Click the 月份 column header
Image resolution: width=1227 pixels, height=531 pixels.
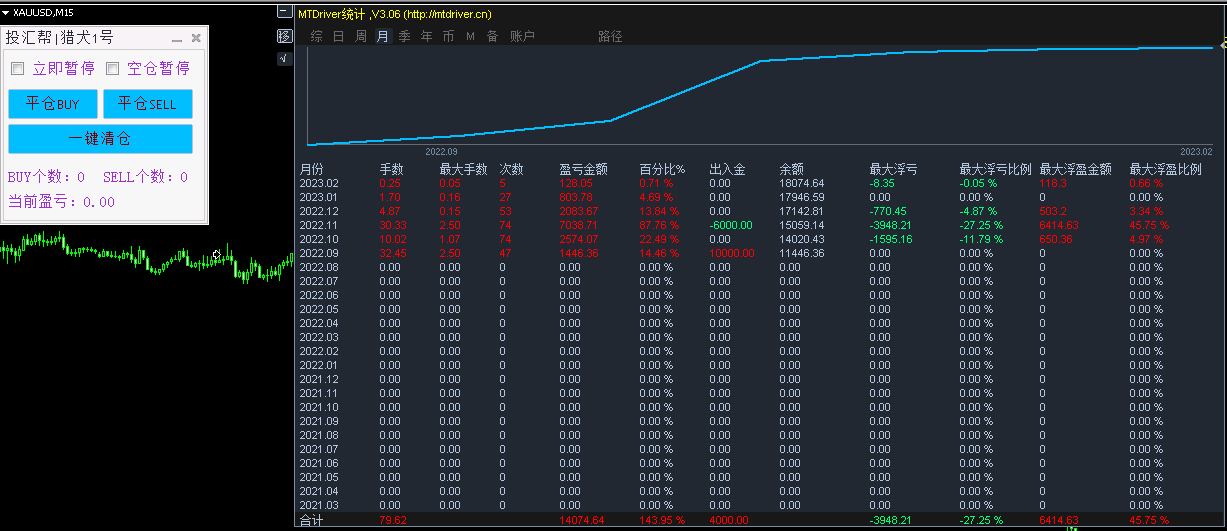click(x=312, y=169)
